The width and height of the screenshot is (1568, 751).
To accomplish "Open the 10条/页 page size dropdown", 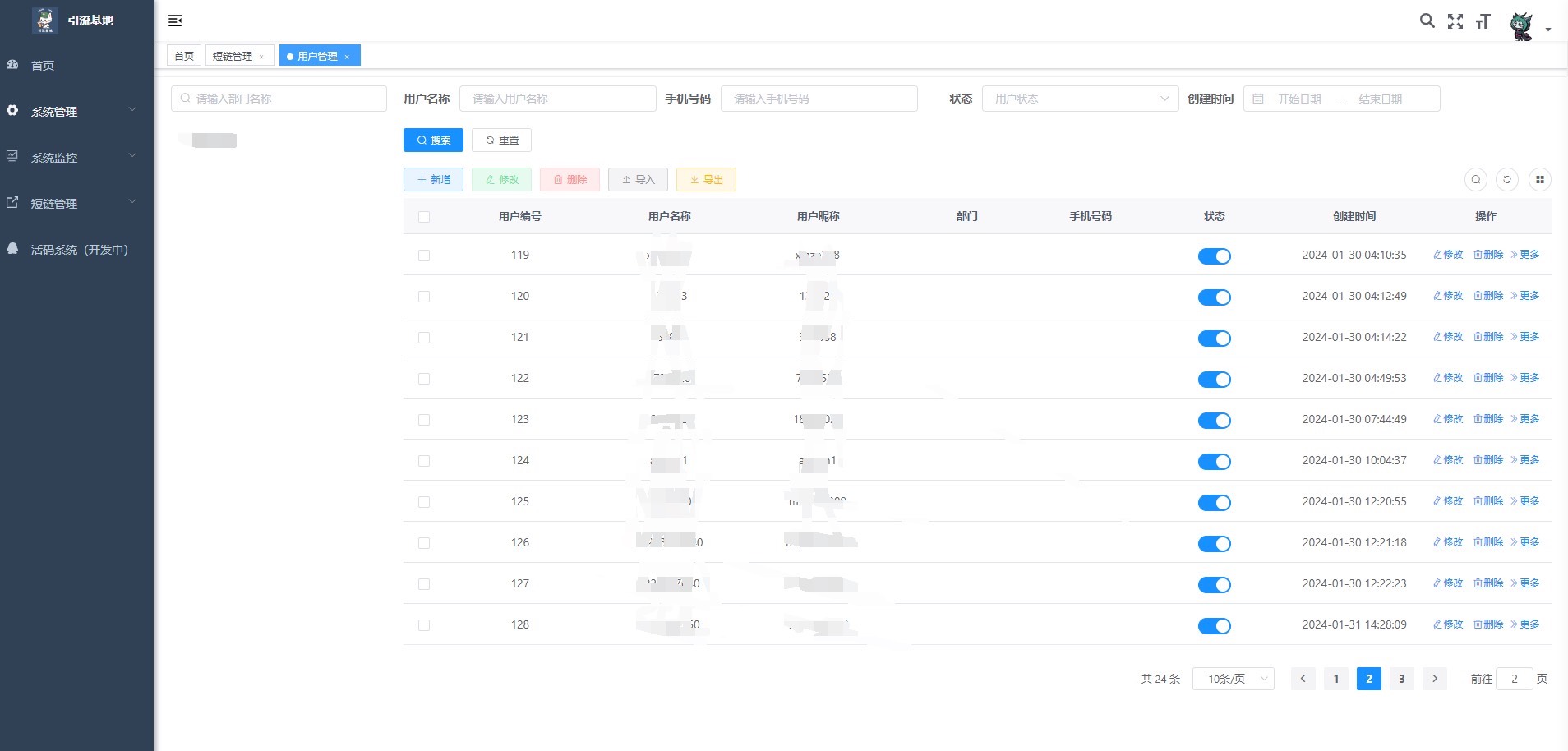I will pyautogui.click(x=1233, y=679).
